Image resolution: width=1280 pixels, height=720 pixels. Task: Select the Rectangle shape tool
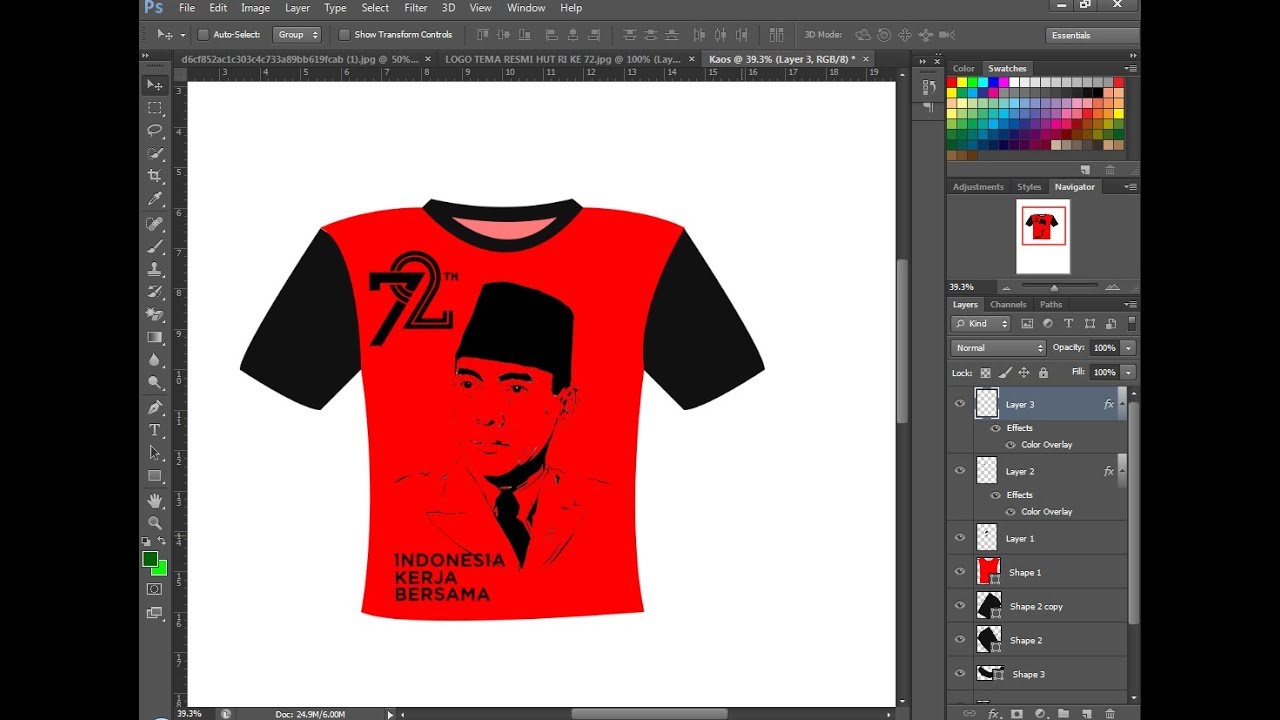coord(154,476)
